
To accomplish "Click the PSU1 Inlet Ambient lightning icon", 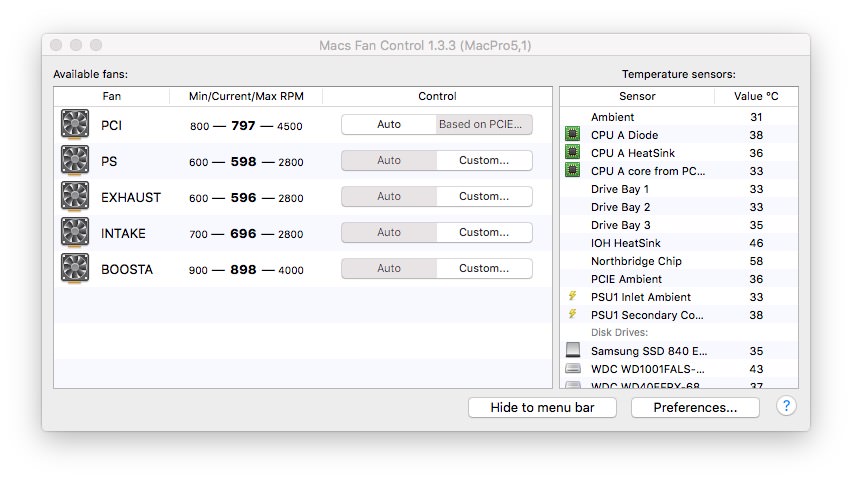I will (x=572, y=296).
